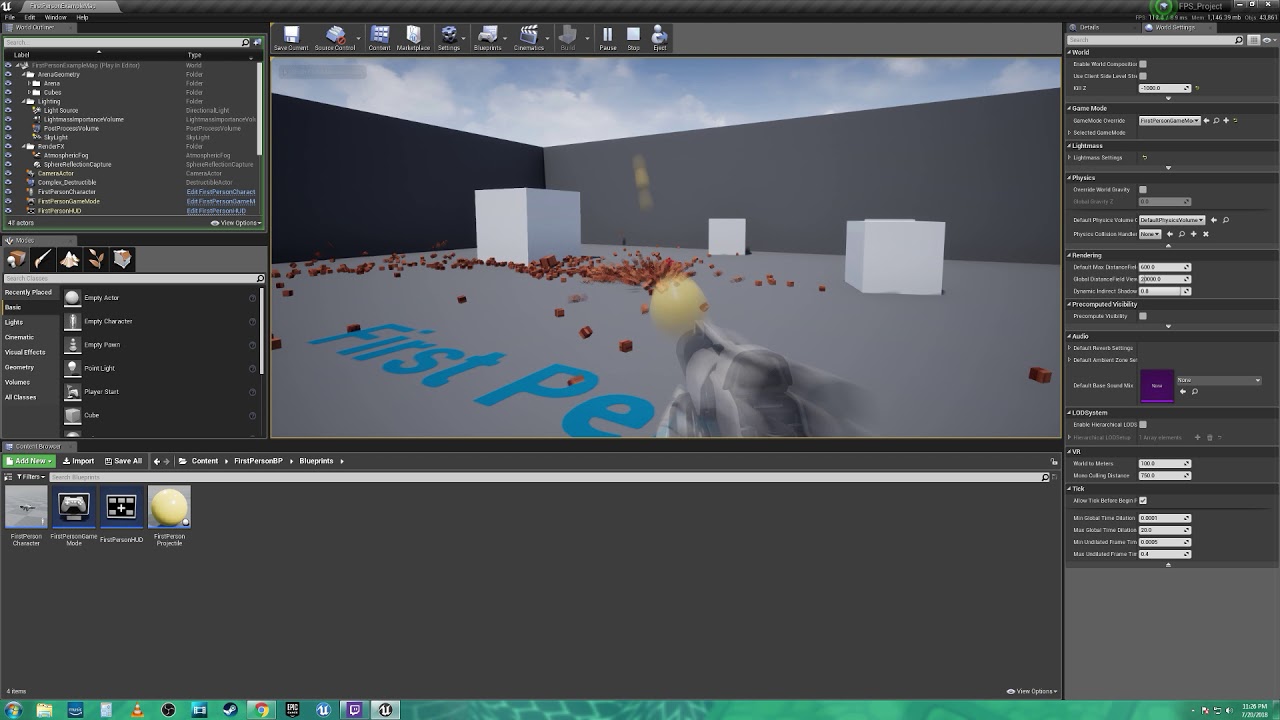
Task: Hide the CameraActor via its eye icon
Action: pos(8,174)
